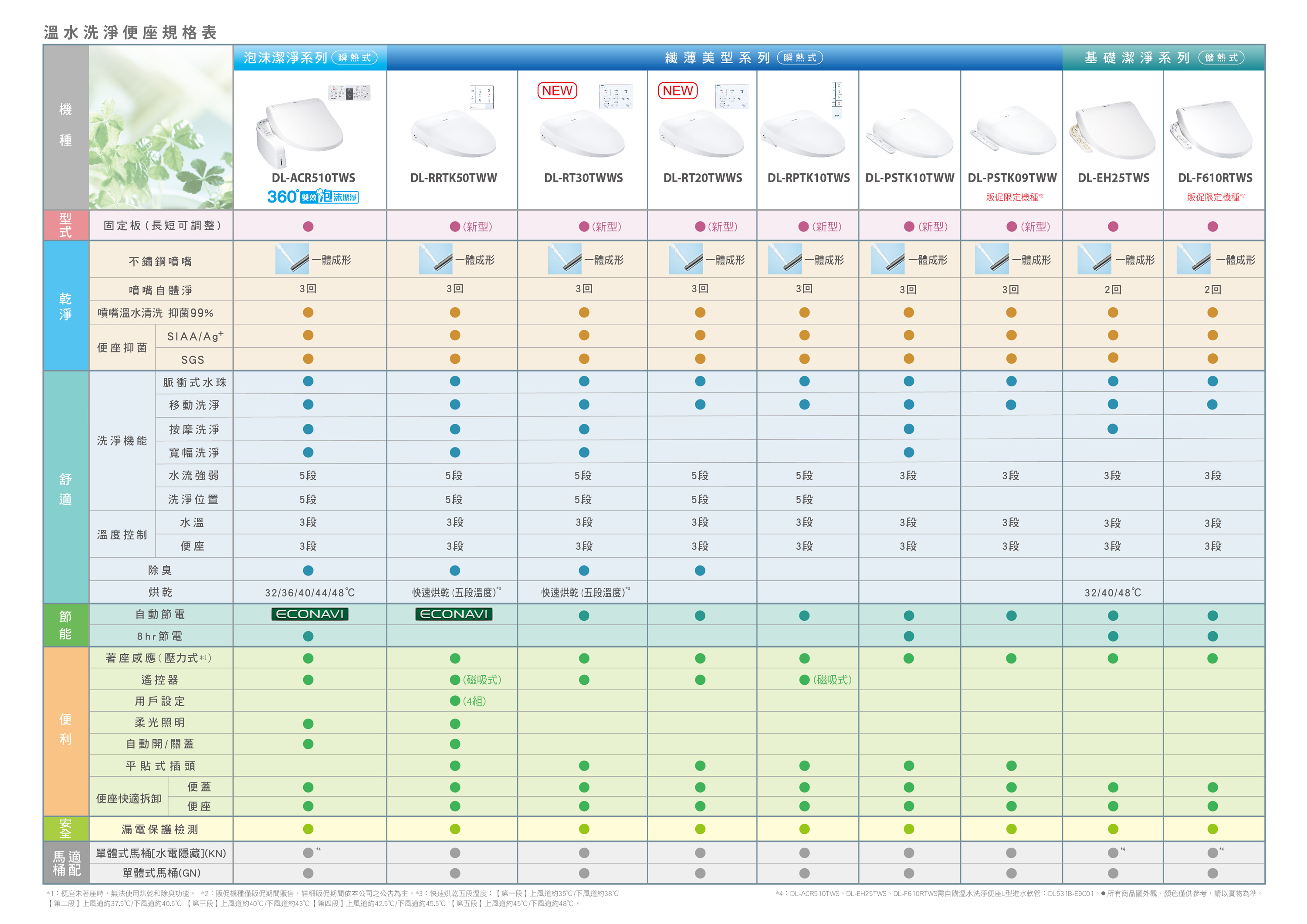Click 快速烘乾 (五段溫度) in DL-RT30TWWS column
This screenshot has height=924, width=1307.
(586, 592)
